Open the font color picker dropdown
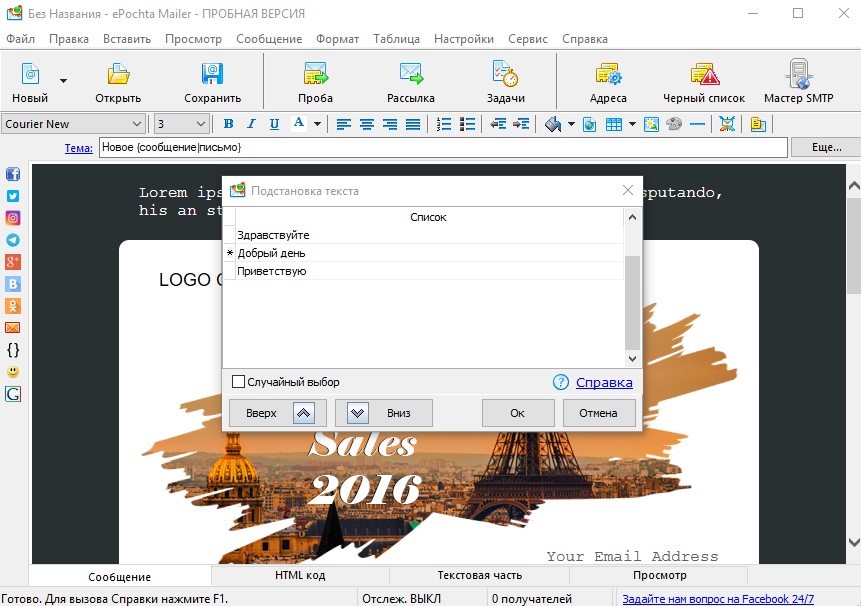Screen dimensions: 861x606 [x=317, y=124]
